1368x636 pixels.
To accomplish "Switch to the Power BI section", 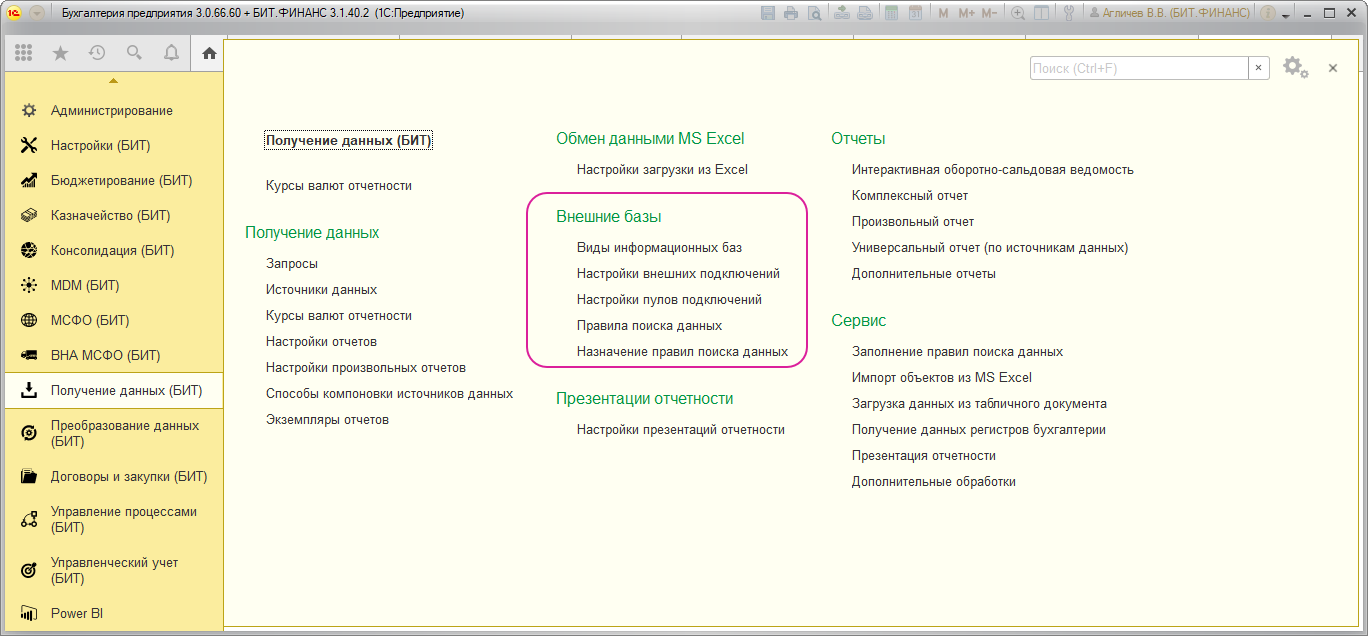I will point(77,614).
